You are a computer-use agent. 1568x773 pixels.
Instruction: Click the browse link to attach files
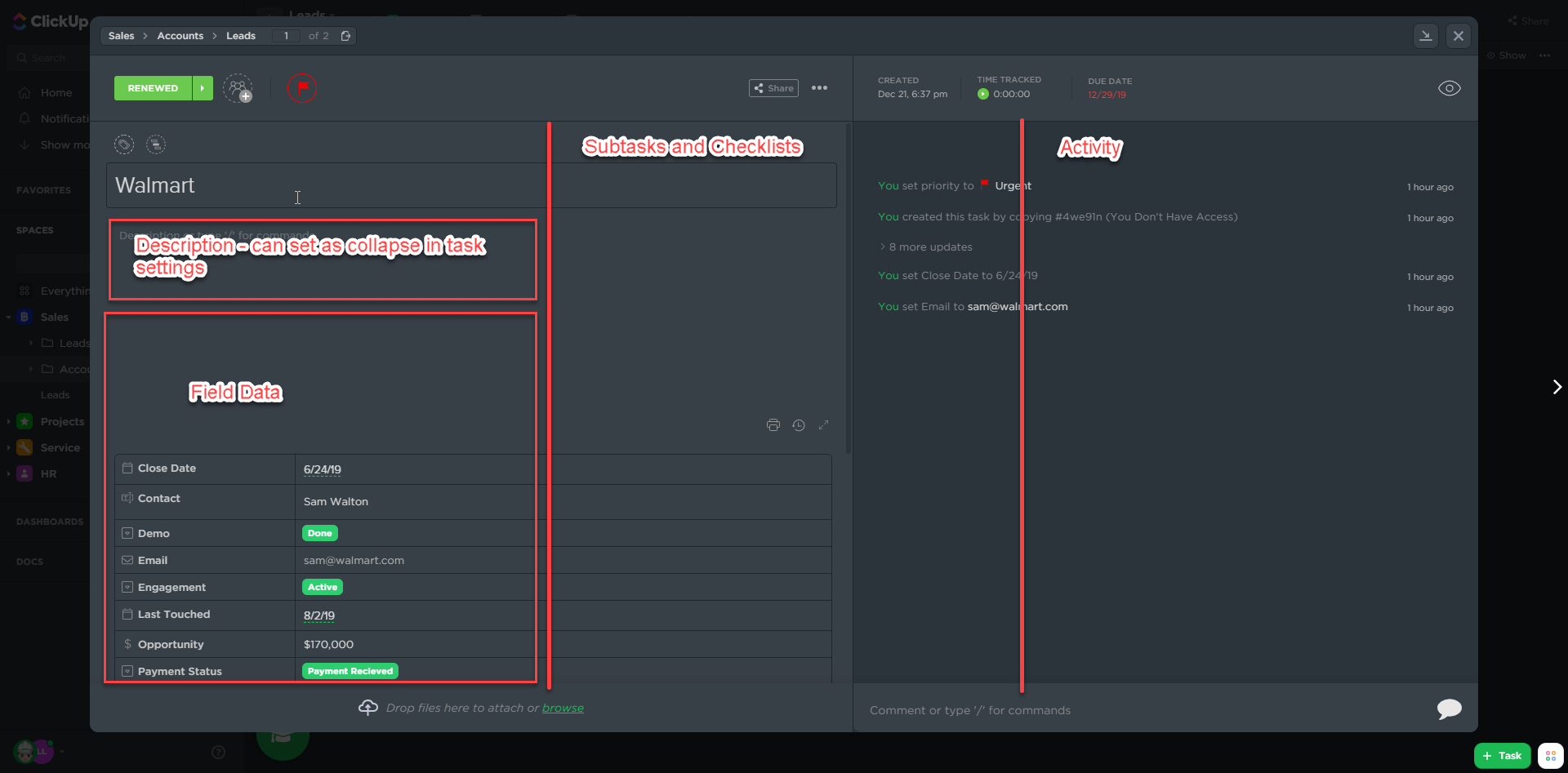coord(563,708)
